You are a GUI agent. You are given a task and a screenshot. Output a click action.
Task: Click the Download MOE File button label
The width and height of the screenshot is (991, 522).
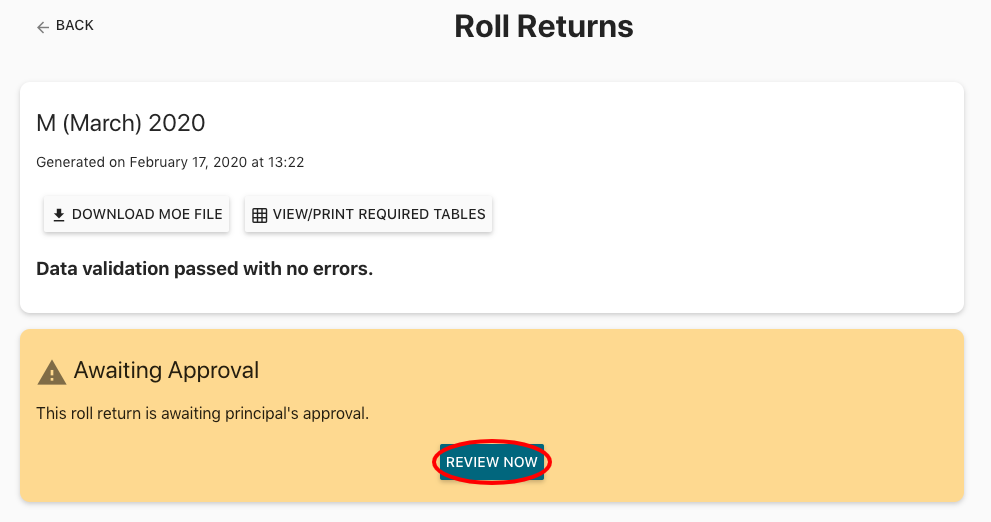tap(147, 215)
